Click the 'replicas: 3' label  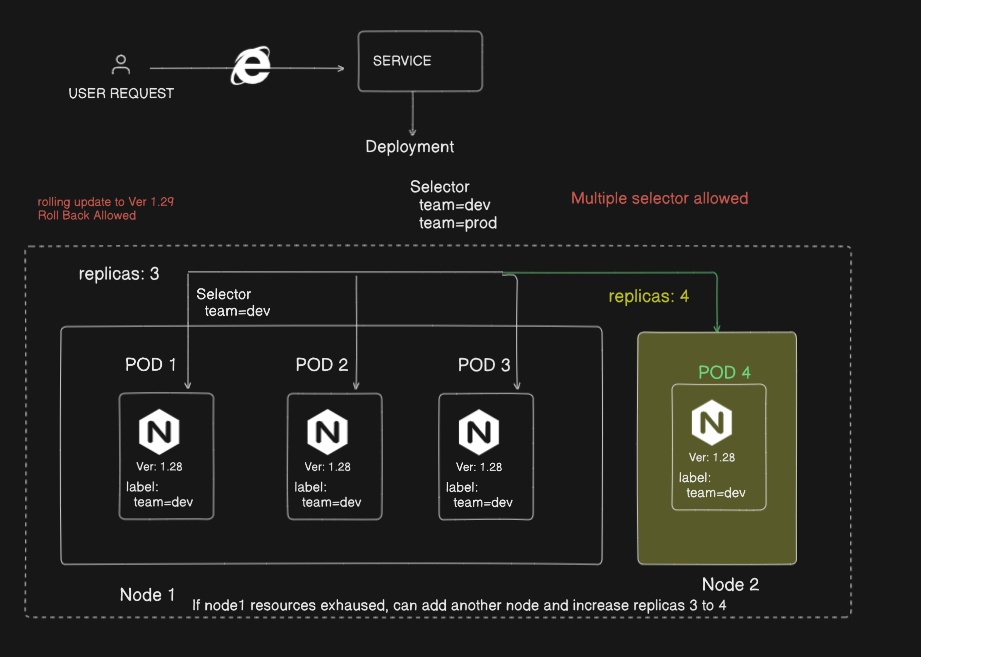pyautogui.click(x=119, y=274)
